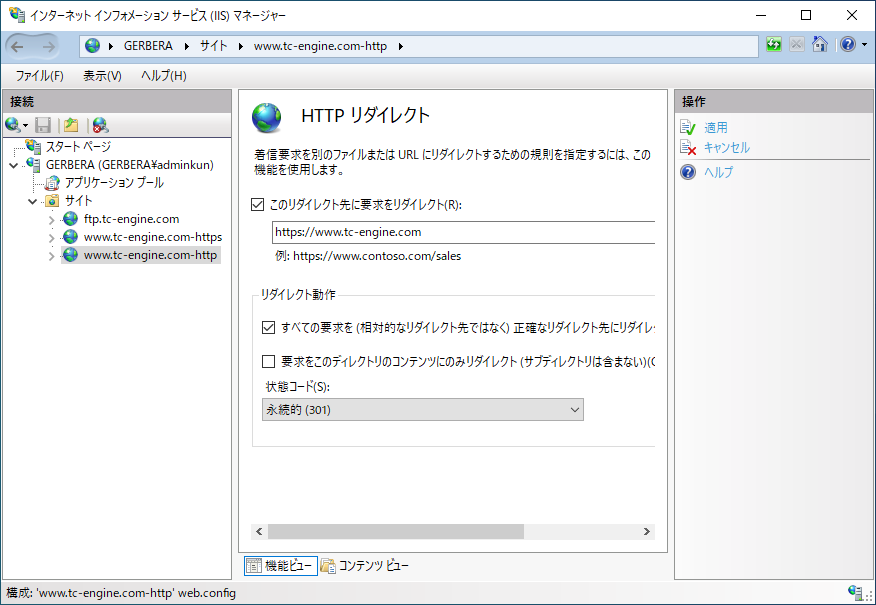
Task: Open the ヘルプ(H) menu
Action: coord(164,75)
